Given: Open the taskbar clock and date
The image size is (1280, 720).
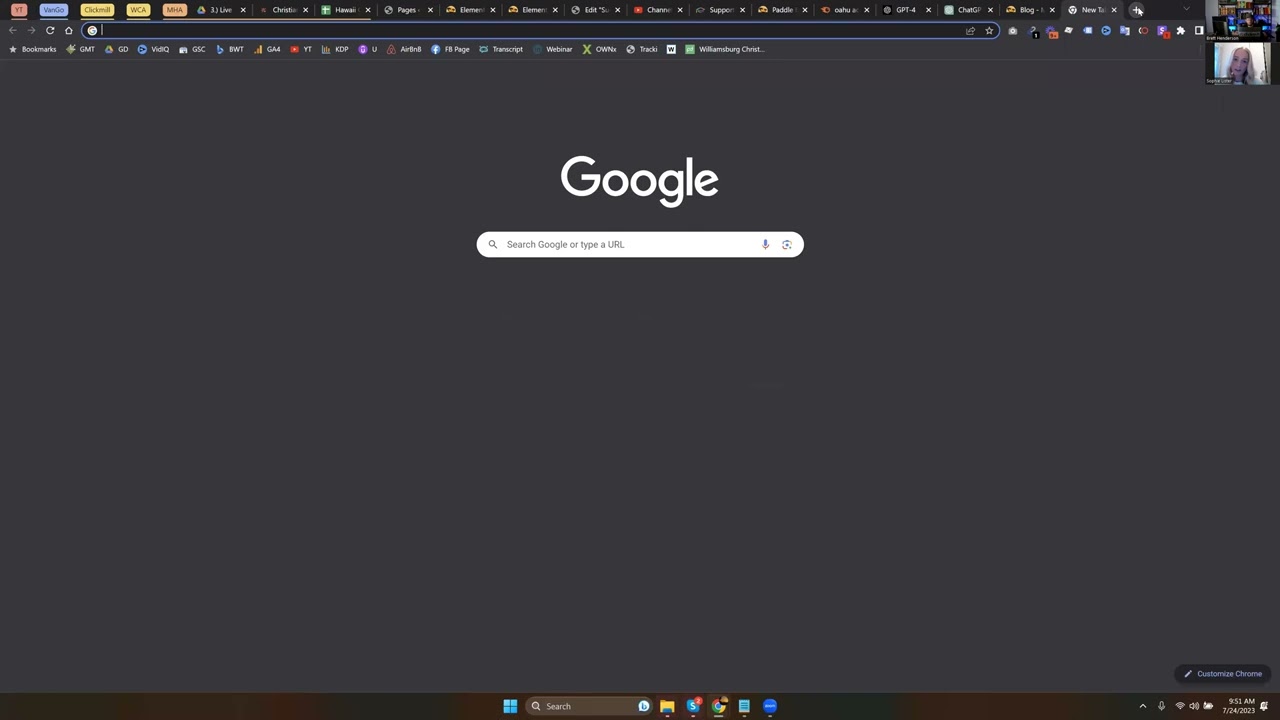Looking at the screenshot, I should click(1238, 706).
